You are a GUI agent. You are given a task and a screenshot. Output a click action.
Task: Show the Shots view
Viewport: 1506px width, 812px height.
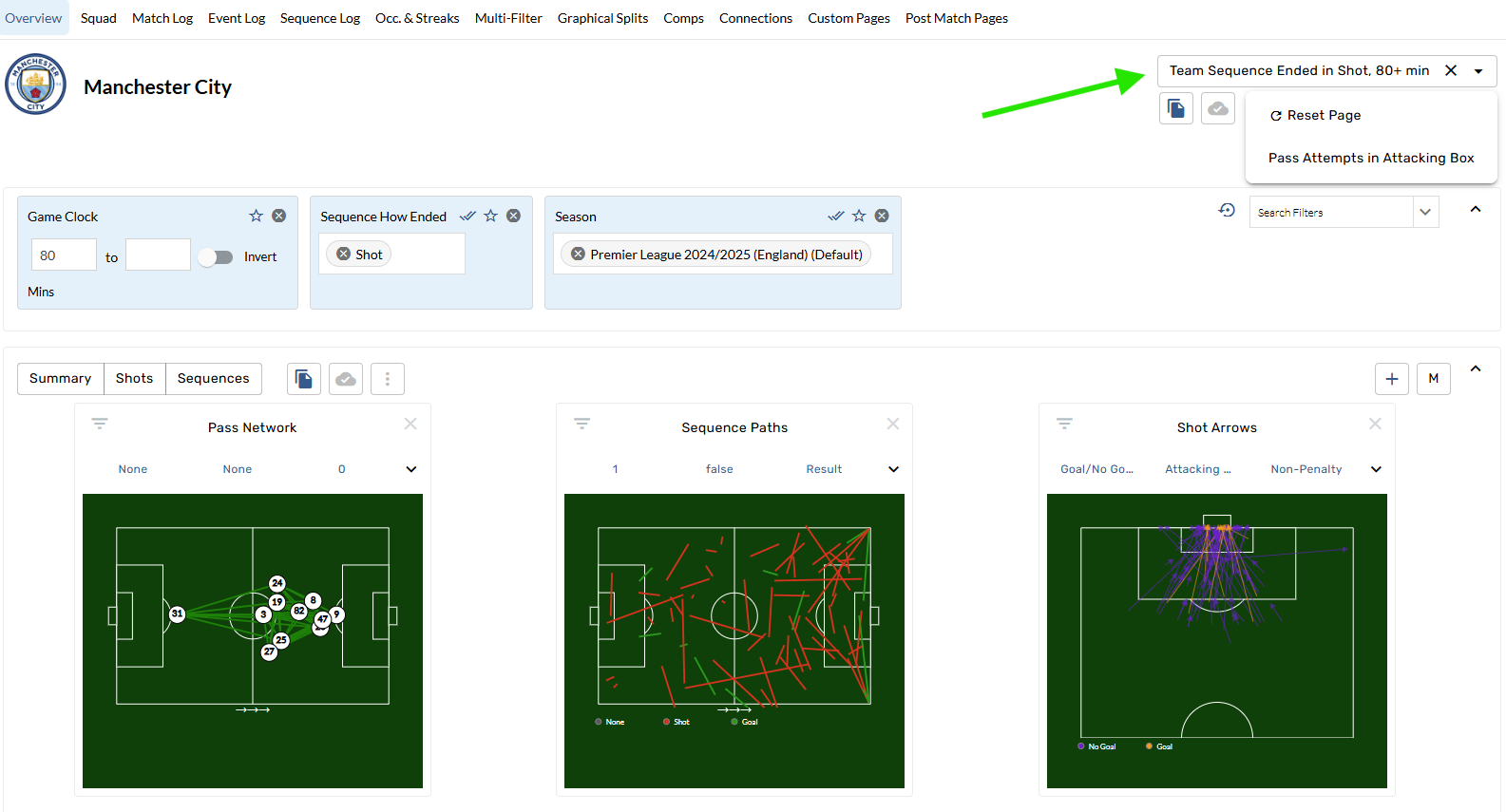(x=135, y=378)
